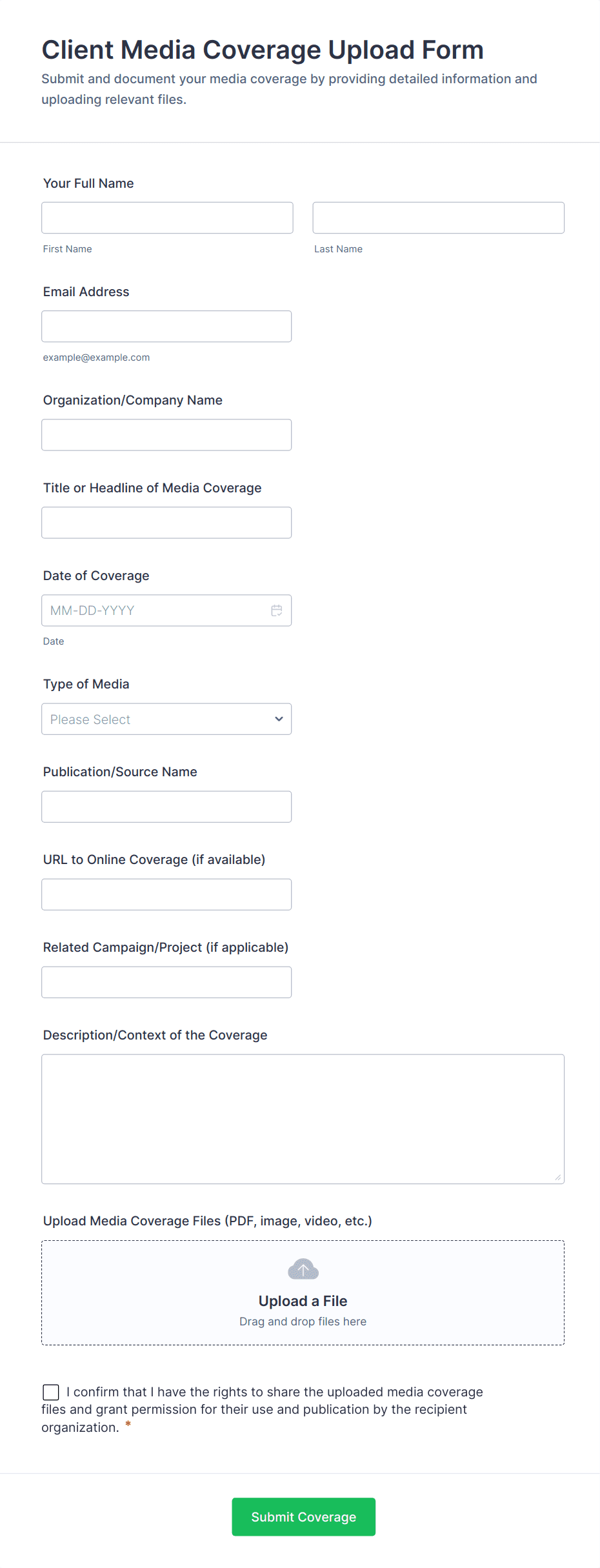Click the Title or Headline input
The image size is (600, 1568).
coord(166,523)
